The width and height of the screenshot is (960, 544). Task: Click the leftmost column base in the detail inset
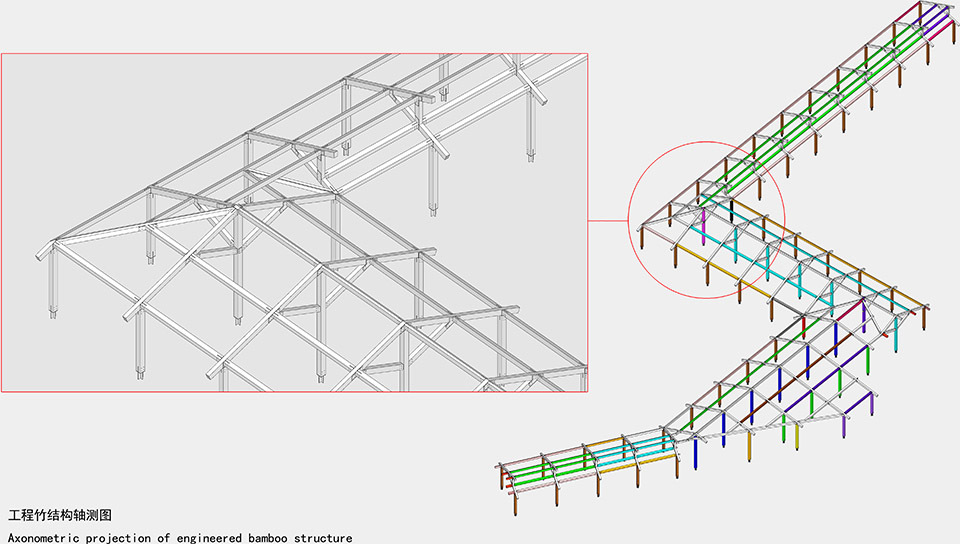pos(53,318)
